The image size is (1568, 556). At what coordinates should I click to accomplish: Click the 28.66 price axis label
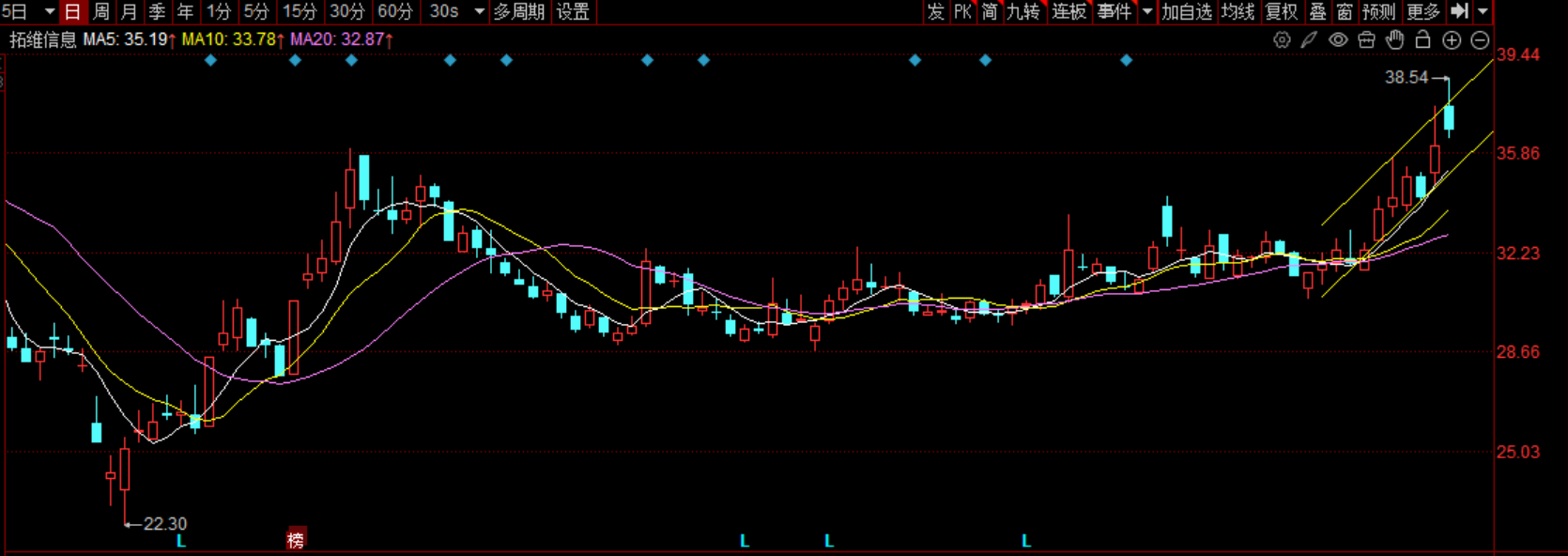coord(1518,352)
